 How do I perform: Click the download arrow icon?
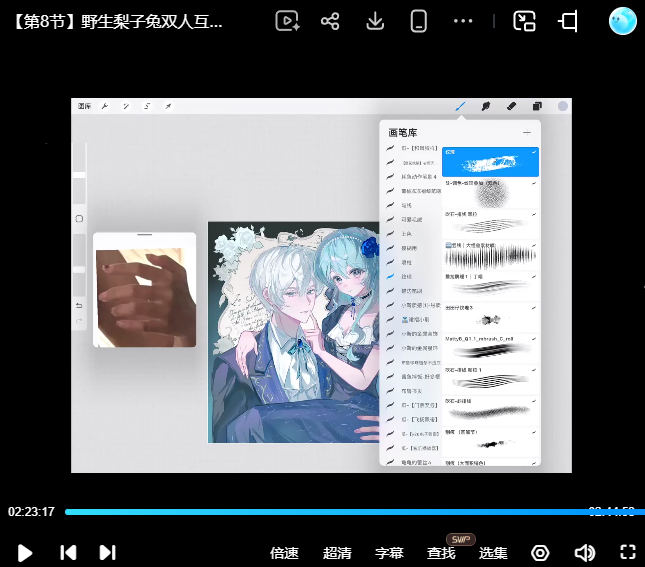click(375, 21)
